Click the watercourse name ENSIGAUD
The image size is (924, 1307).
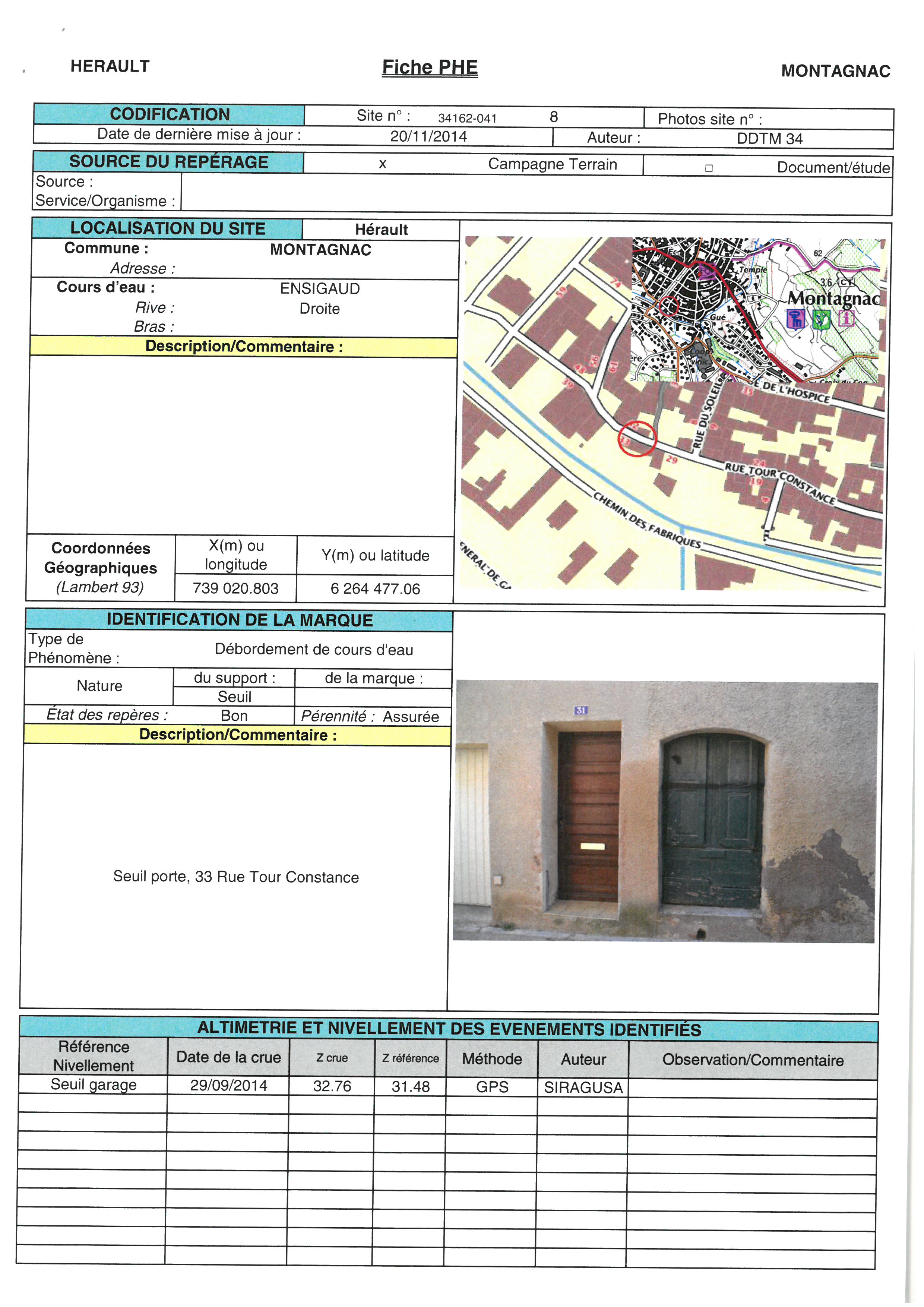coord(320,288)
